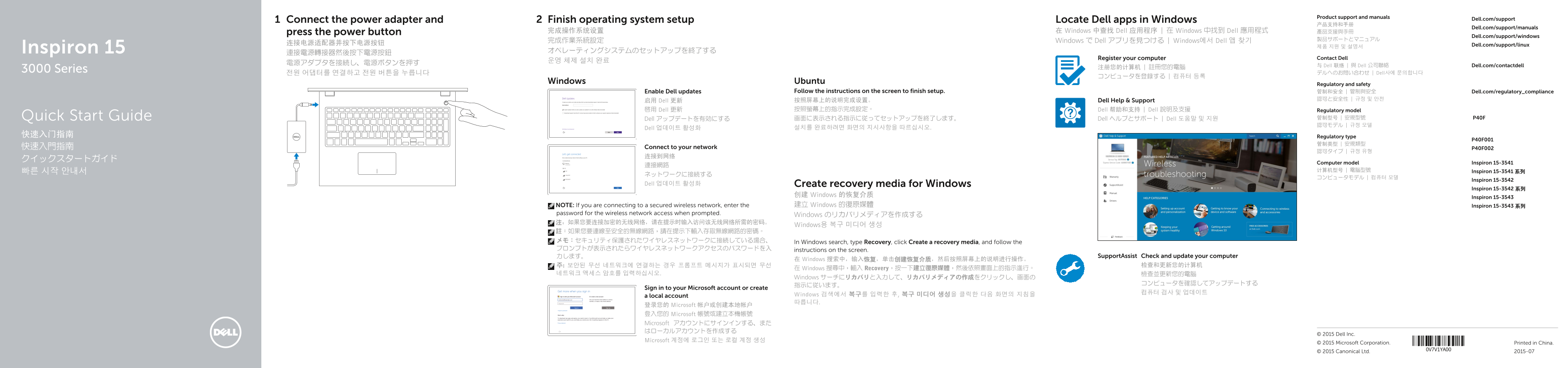Click Warranty in Dell Help & Support screenshot

(1112, 177)
